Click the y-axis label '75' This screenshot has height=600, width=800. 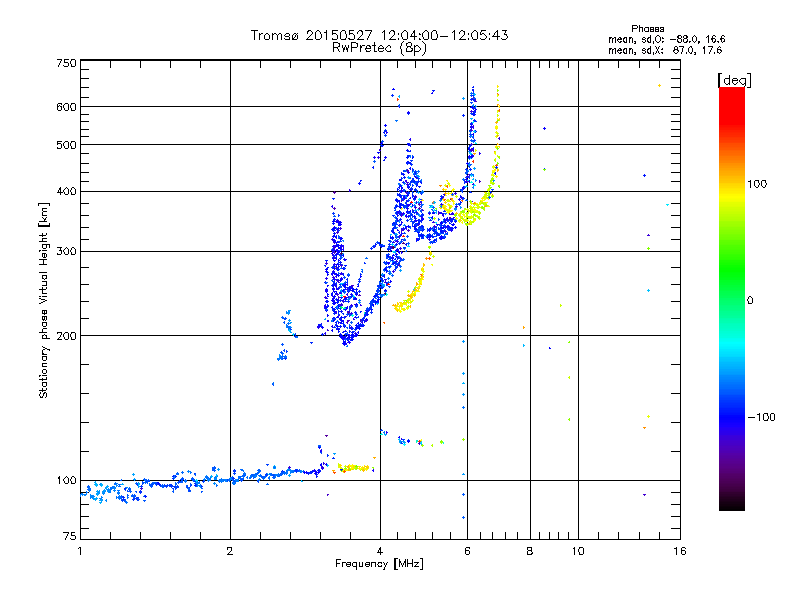tap(70, 536)
